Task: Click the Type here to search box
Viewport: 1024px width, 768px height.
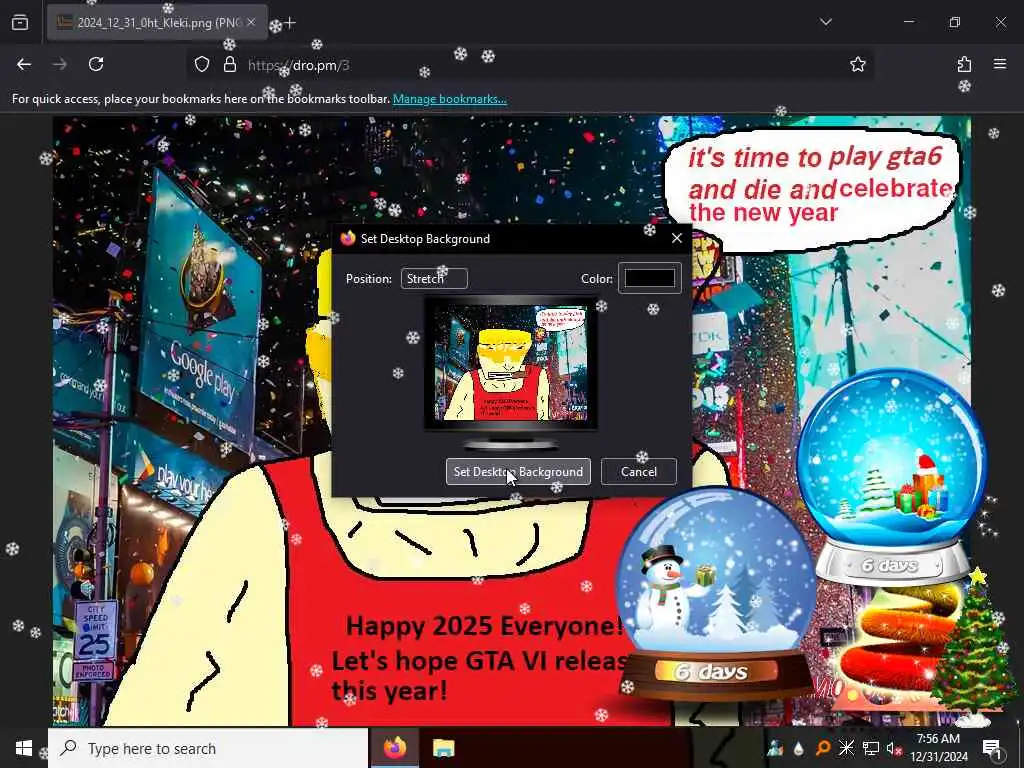Action: pyautogui.click(x=208, y=748)
